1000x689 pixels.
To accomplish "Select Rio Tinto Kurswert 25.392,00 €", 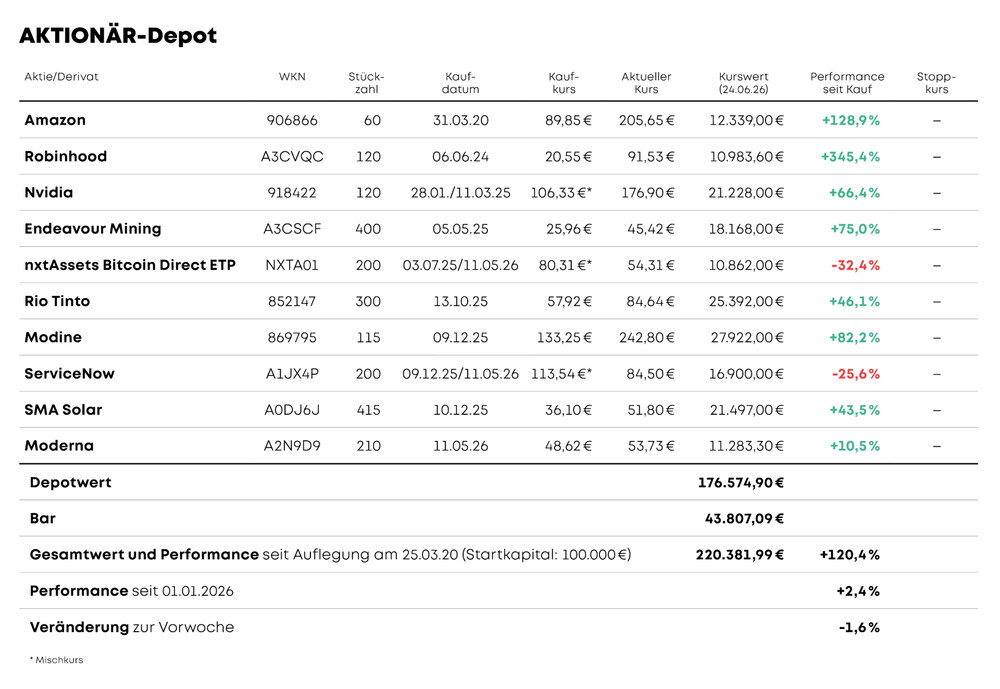I will coord(746,301).
